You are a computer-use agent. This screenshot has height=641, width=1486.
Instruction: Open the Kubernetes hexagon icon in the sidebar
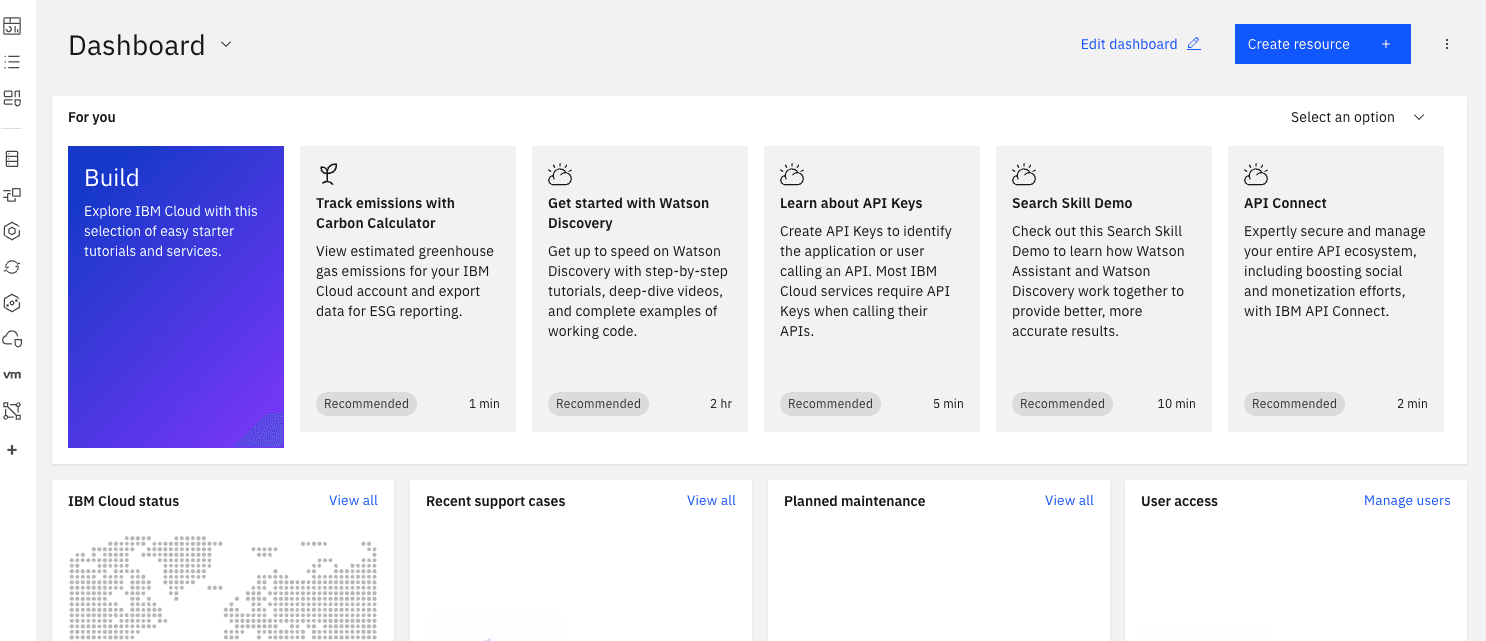pyautogui.click(x=12, y=230)
